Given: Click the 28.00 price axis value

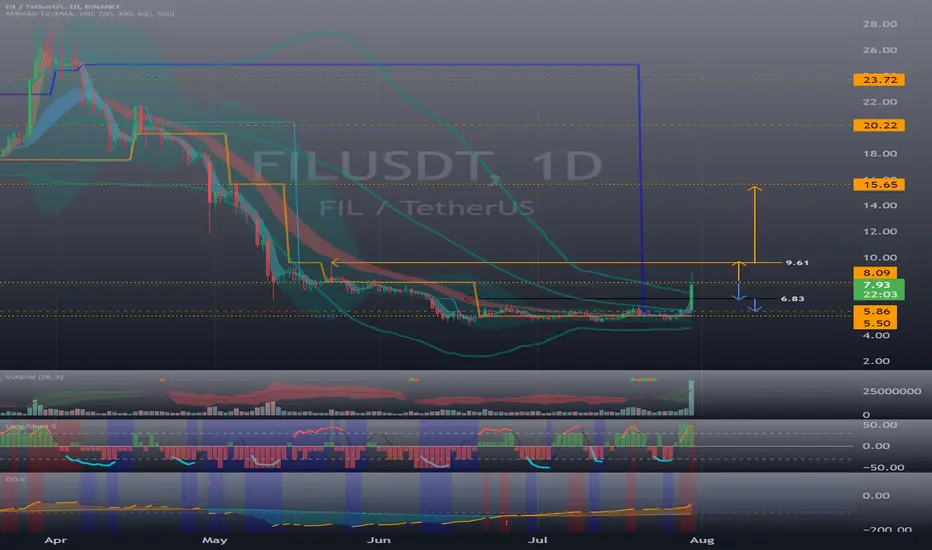Looking at the screenshot, I should pyautogui.click(x=880, y=24).
